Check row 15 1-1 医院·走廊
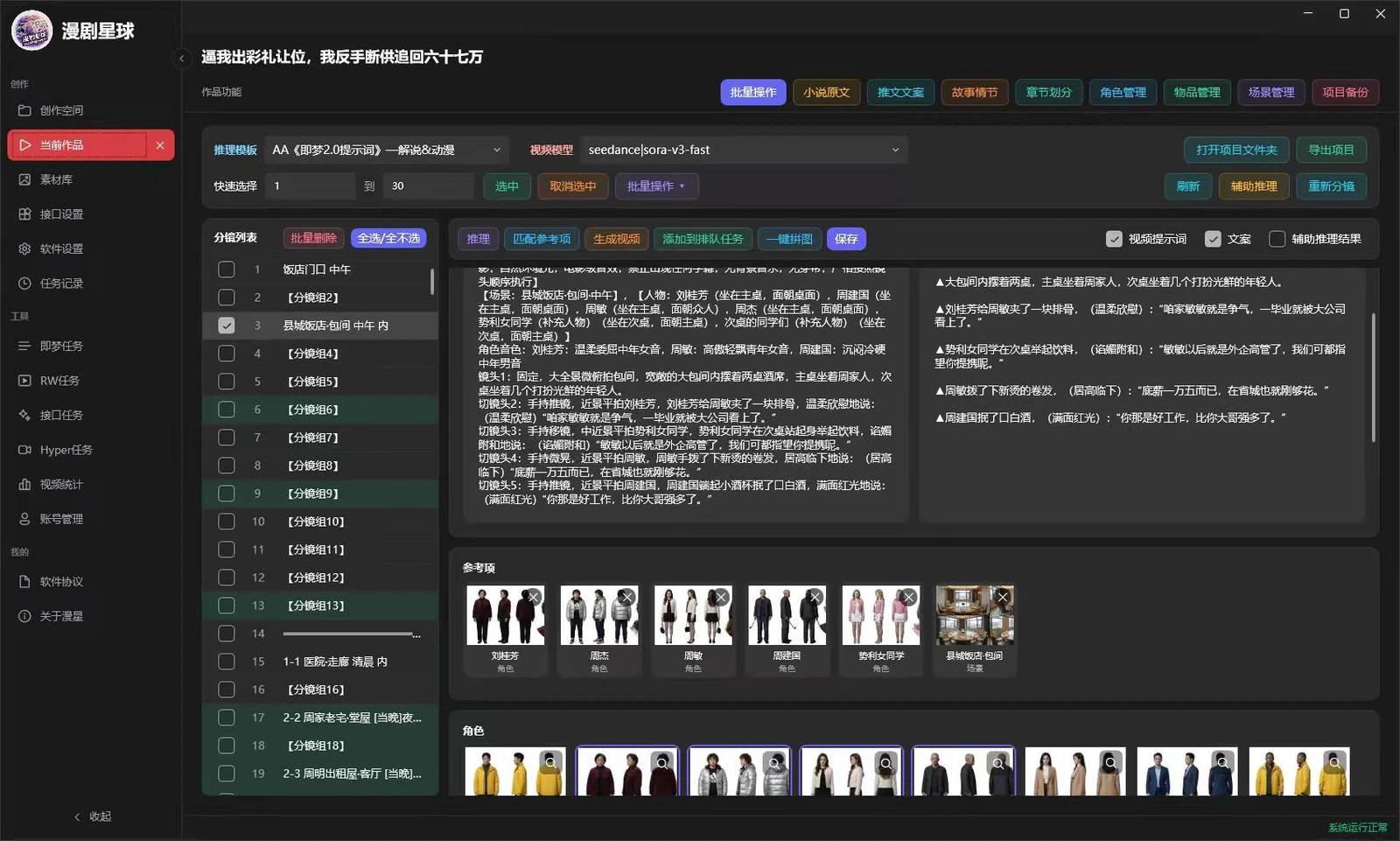The image size is (1400, 841). [227, 662]
